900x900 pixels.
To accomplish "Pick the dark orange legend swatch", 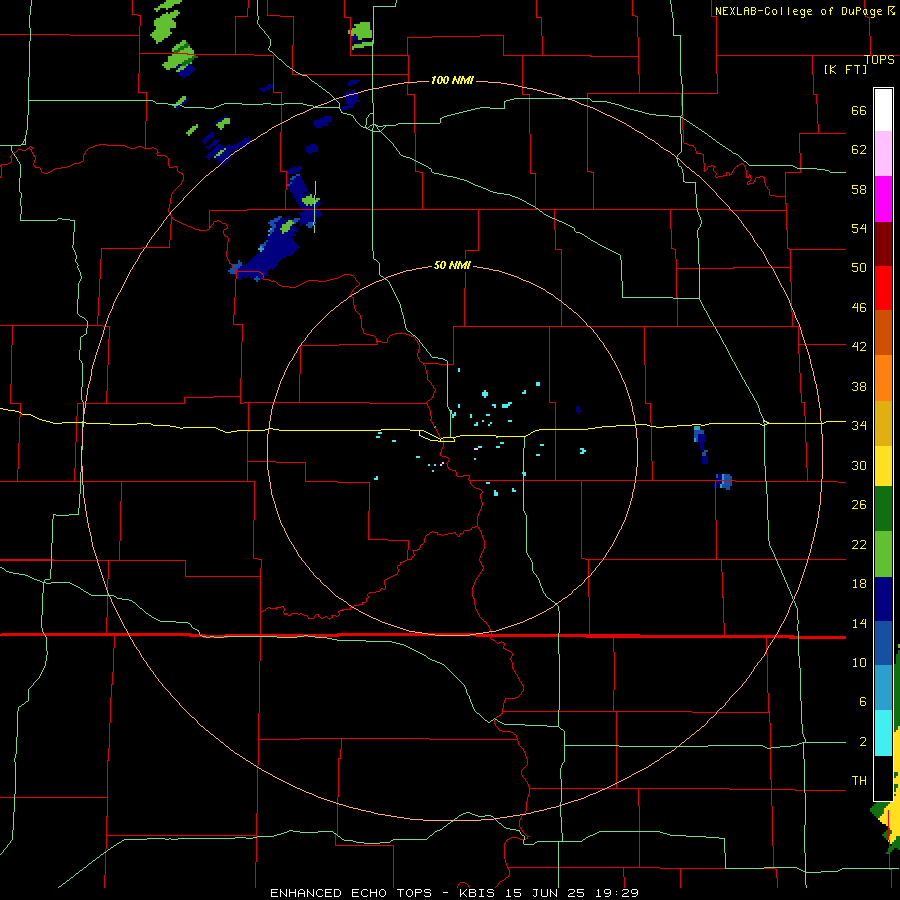I will pyautogui.click(x=883, y=333).
